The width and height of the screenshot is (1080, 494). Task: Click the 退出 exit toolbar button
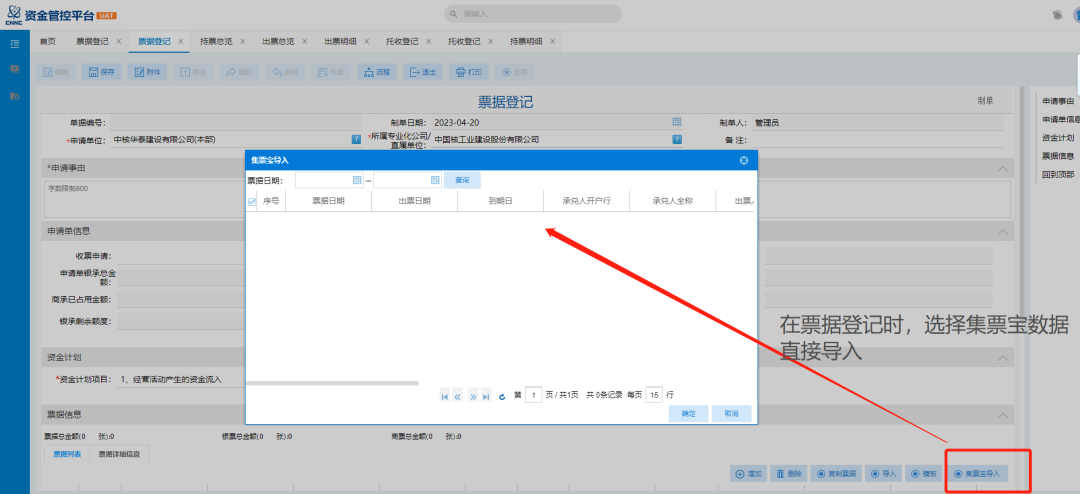click(422, 72)
